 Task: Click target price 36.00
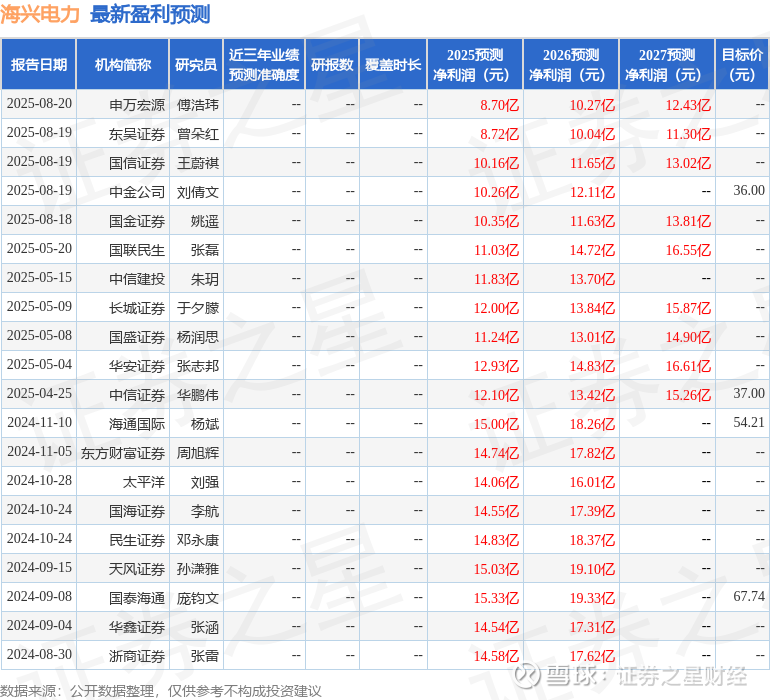749,190
